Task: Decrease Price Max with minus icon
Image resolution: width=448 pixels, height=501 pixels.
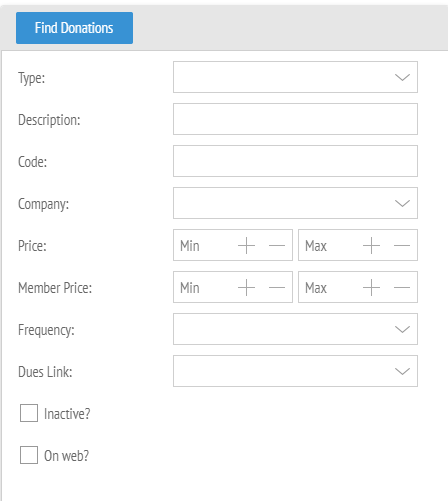Action: click(402, 245)
